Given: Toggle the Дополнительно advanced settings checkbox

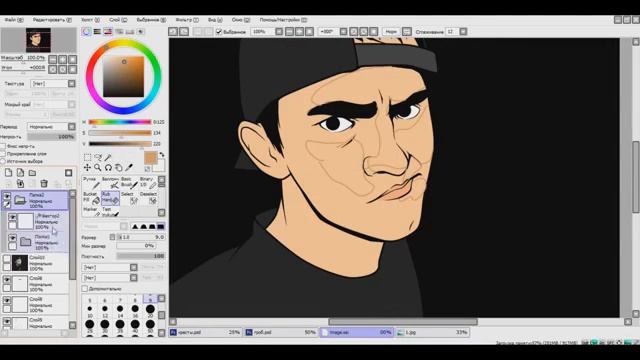Looking at the screenshot, I should click(x=85, y=289).
